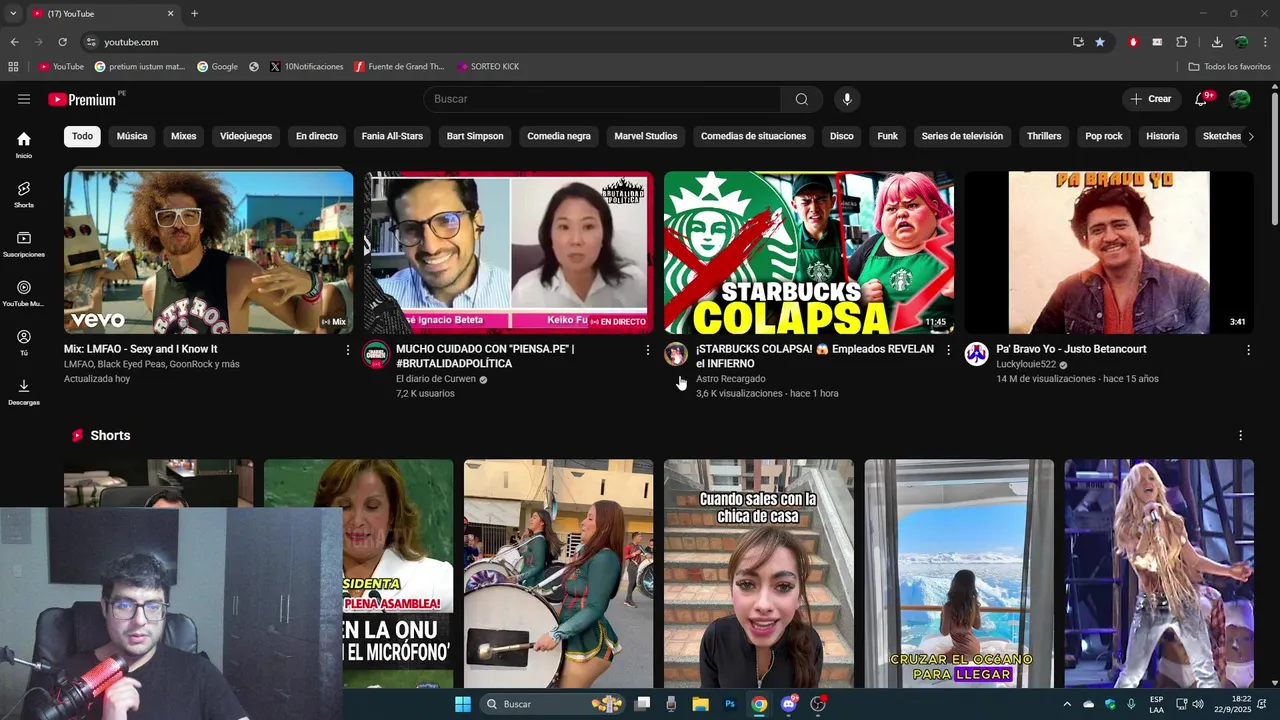This screenshot has height=720, width=1280.
Task: Open Shorts section options menu
Action: point(1241,436)
